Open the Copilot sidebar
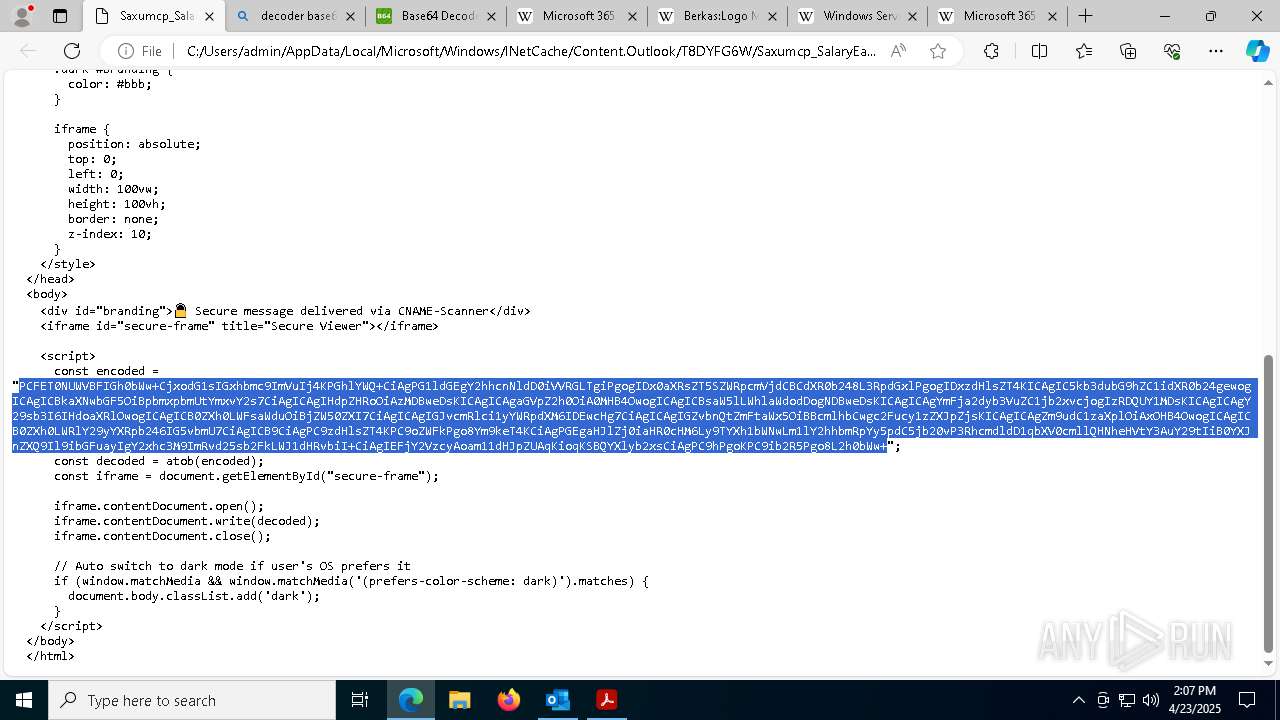 pyautogui.click(x=1257, y=51)
